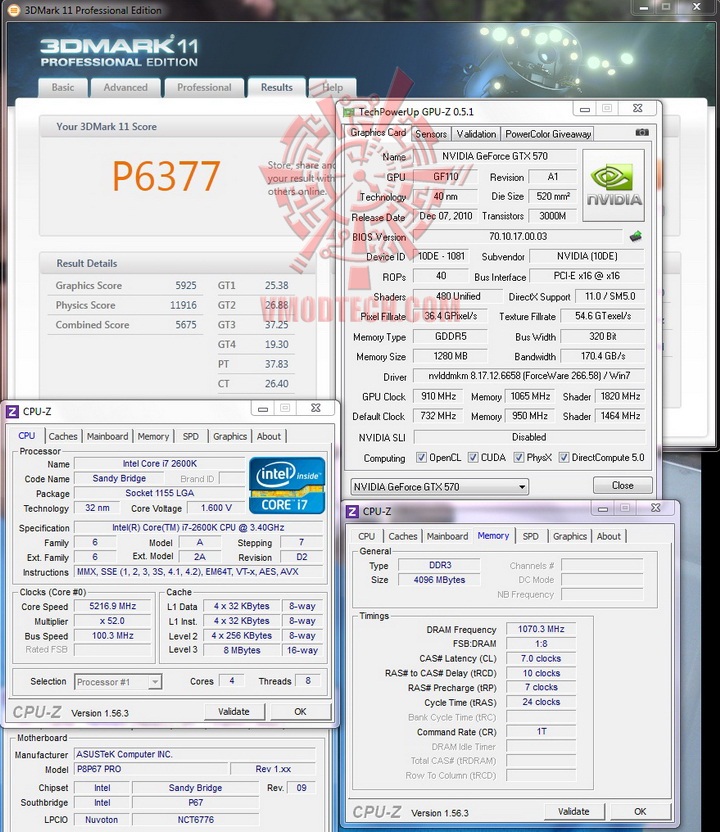The width and height of the screenshot is (720, 832).
Task: Click the Specification field i7-2600K CPU @ 3.40GHz
Action: pos(198,528)
